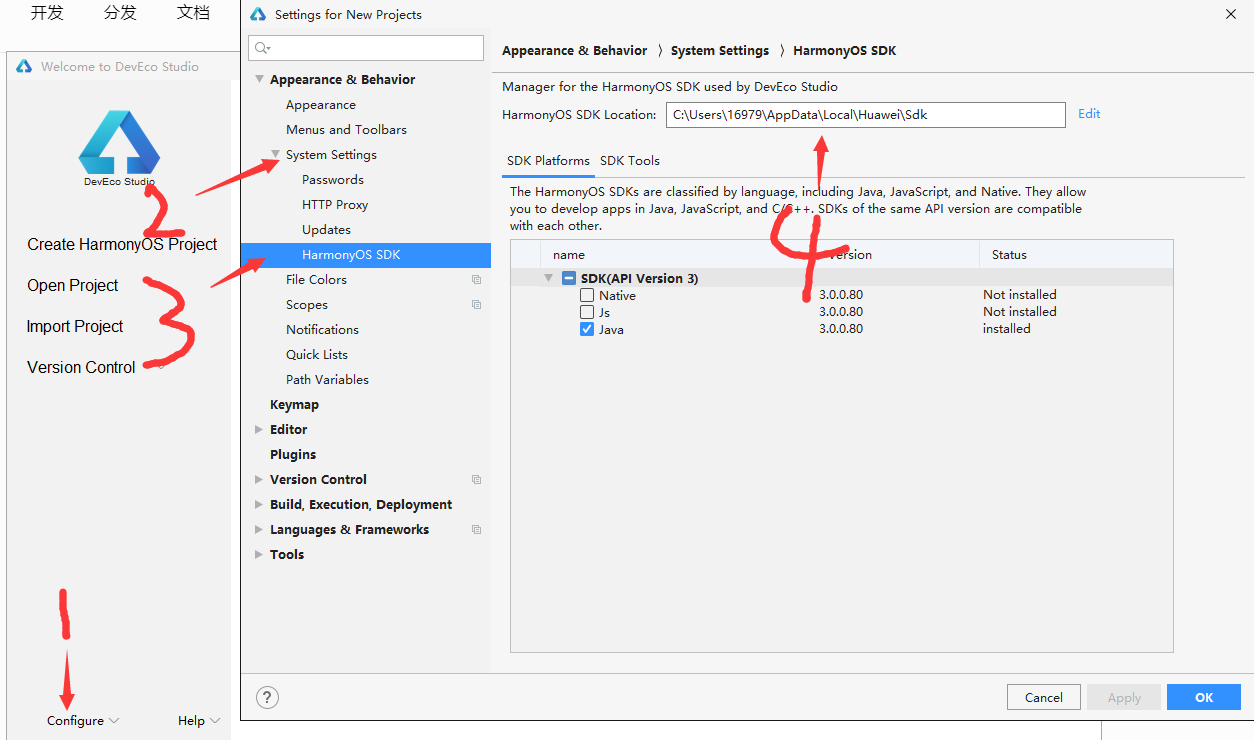
Task: Click Version Control in Welcome window
Action: 81,368
